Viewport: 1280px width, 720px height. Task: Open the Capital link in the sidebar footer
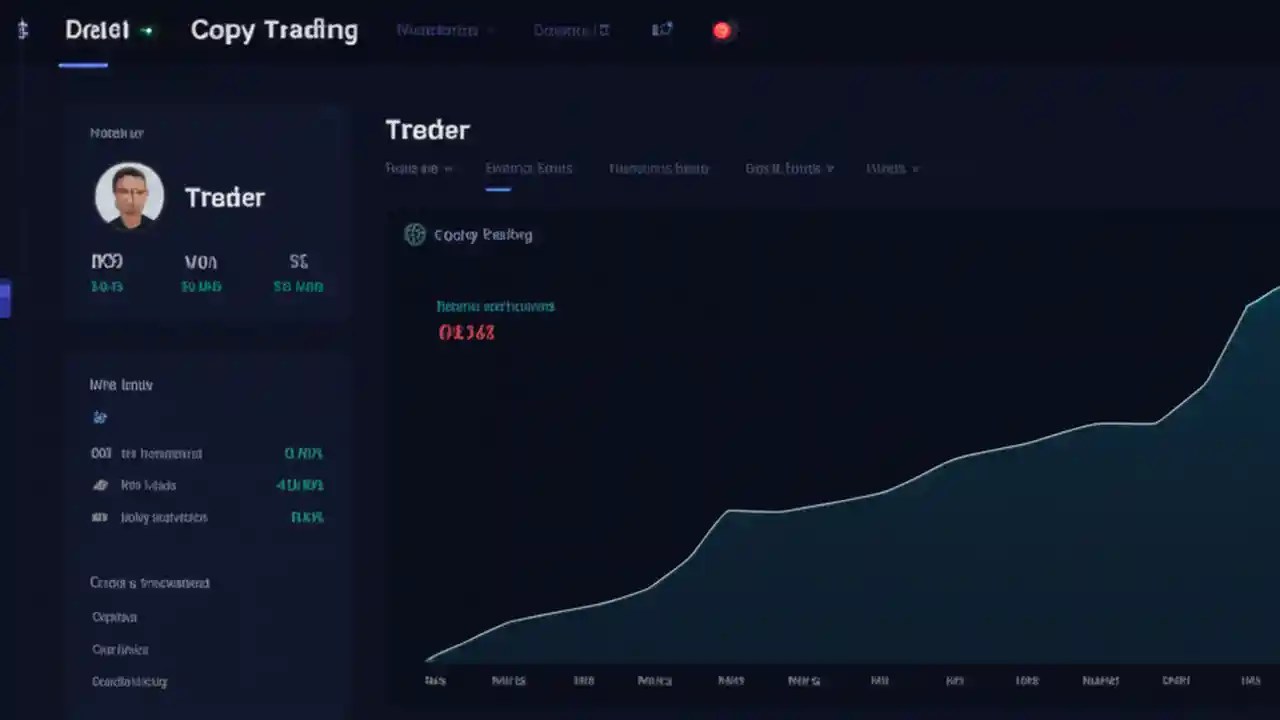pos(113,617)
